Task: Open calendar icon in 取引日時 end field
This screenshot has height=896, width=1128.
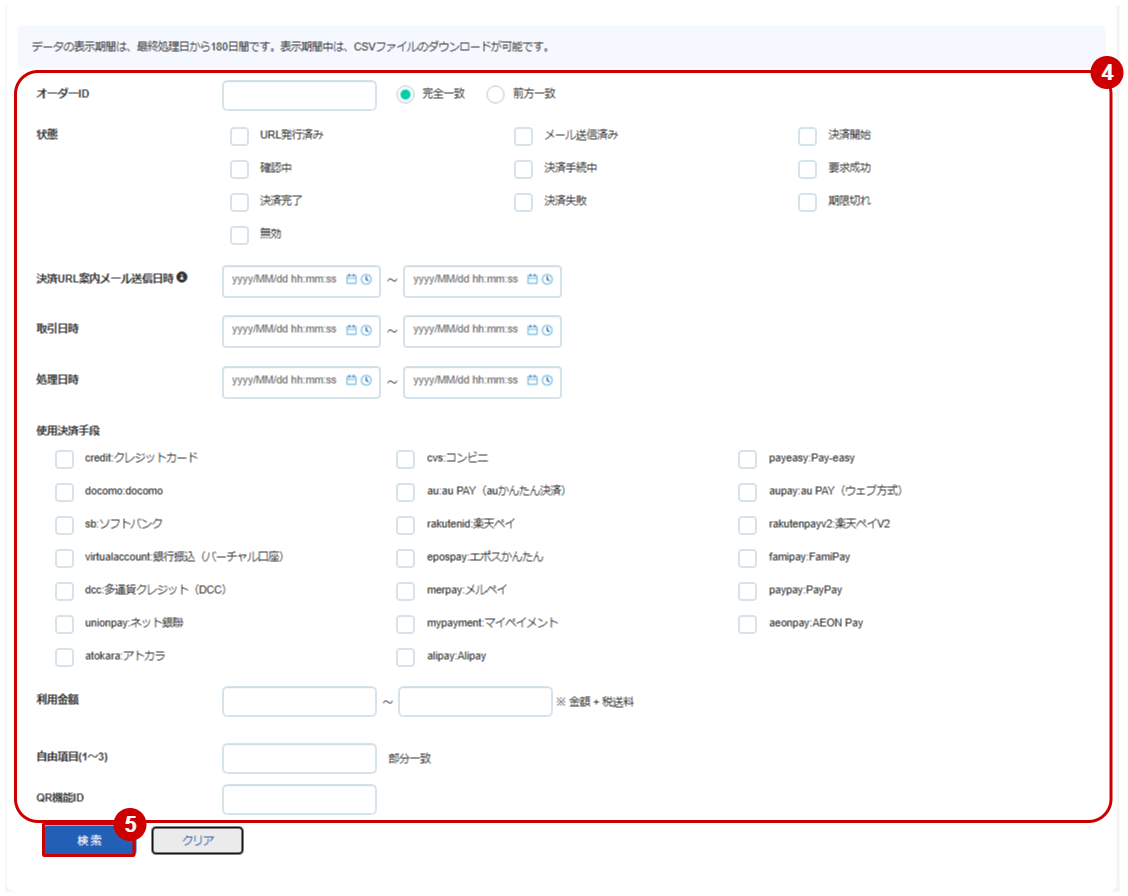Action: click(532, 329)
